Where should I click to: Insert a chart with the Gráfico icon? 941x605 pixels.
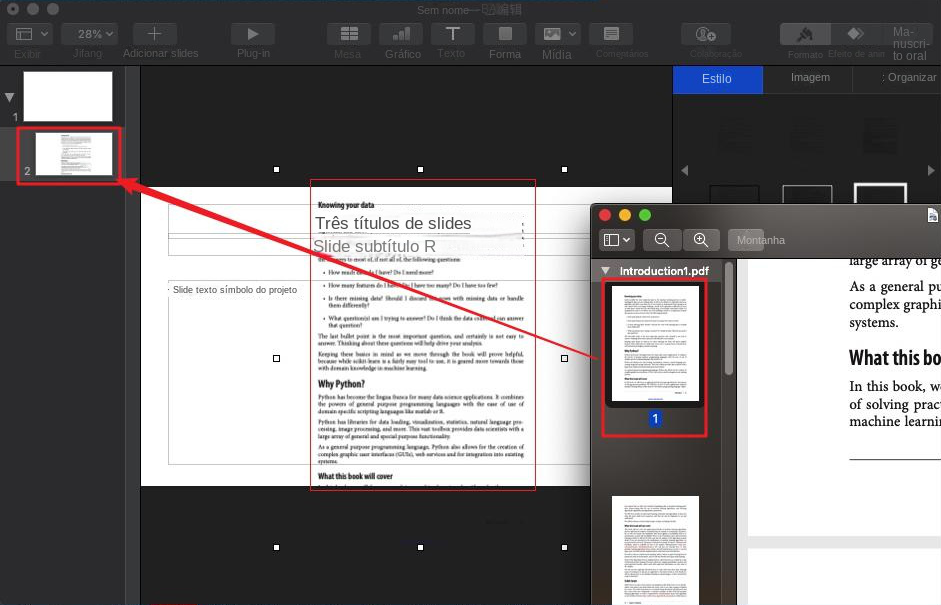click(x=401, y=34)
